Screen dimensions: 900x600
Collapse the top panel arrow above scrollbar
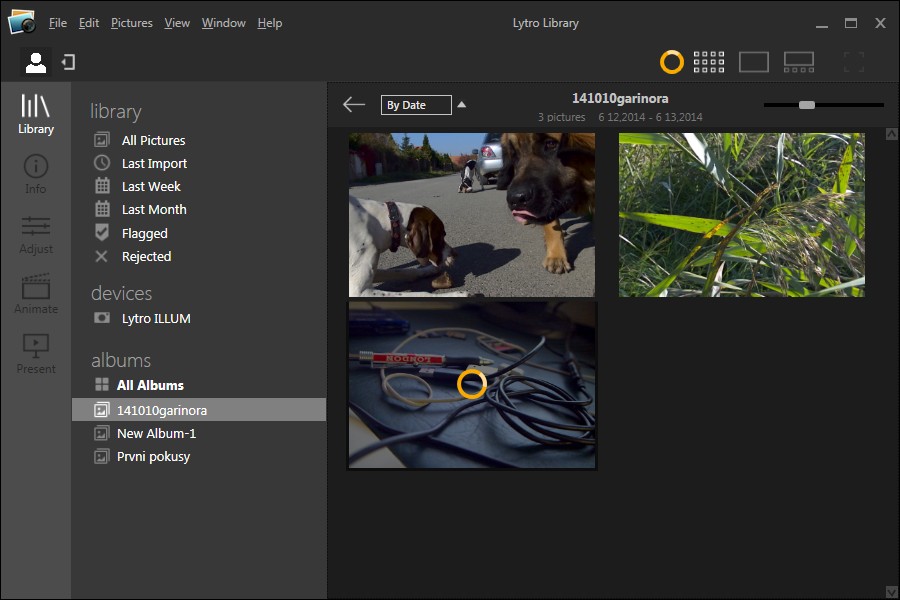click(890, 133)
